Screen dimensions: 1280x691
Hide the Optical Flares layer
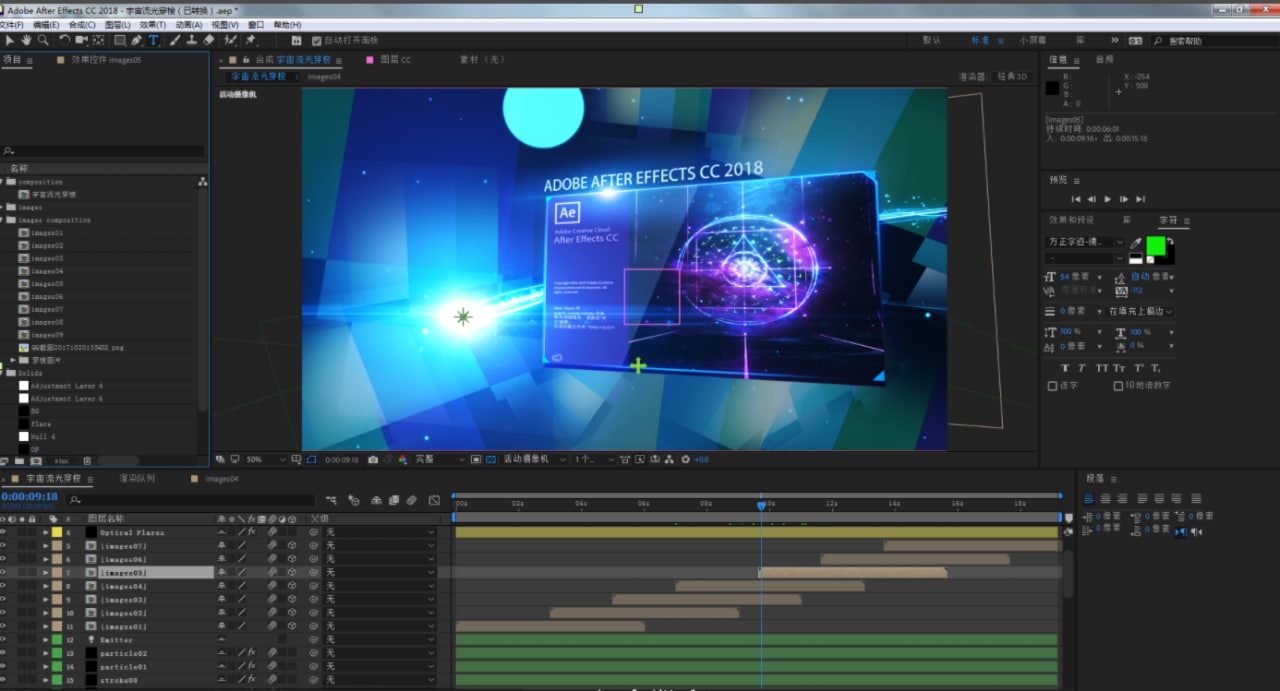click(4, 533)
